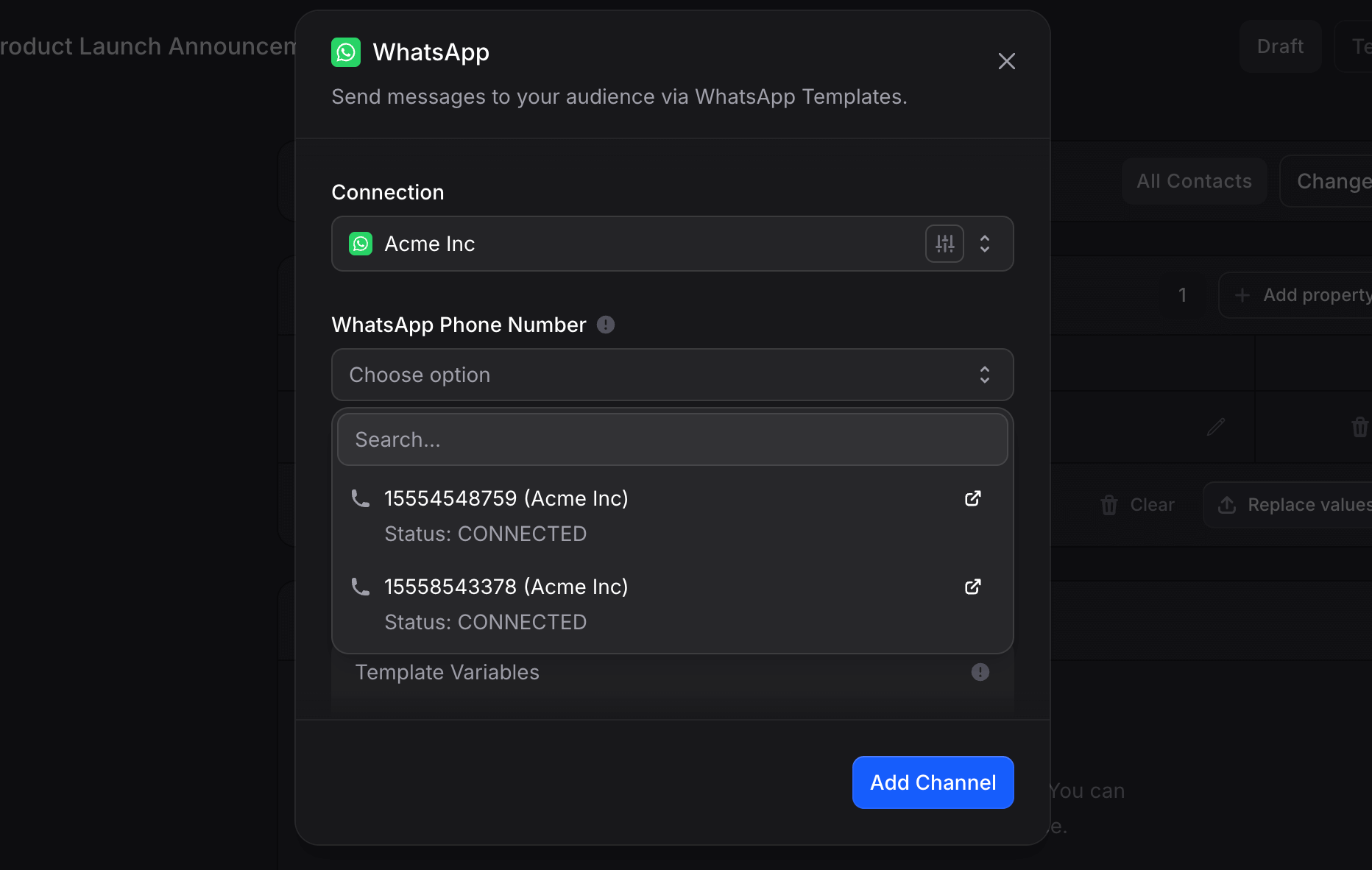Select phone number 15554548759 with CONNECTED status

coord(506,498)
